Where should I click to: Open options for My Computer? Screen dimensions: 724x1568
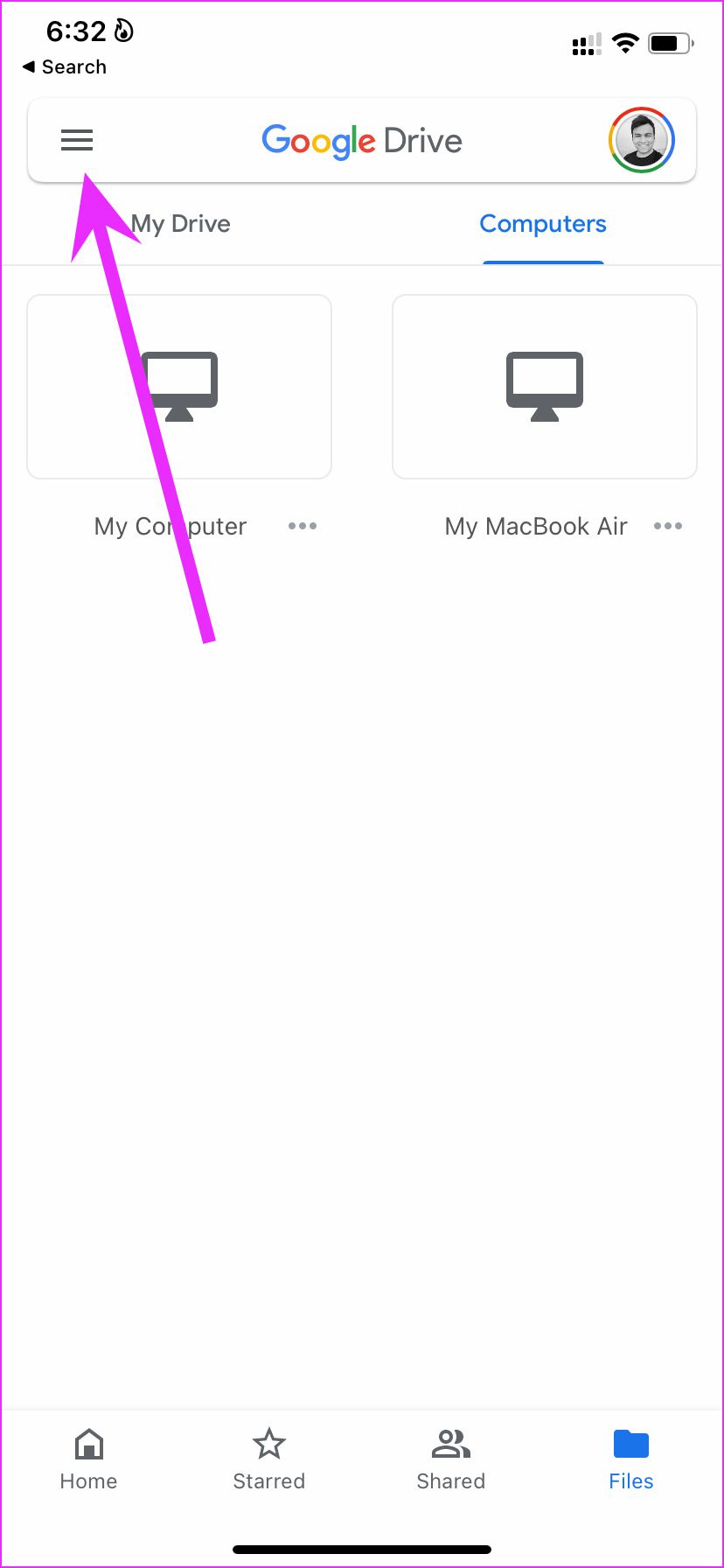coord(303,526)
